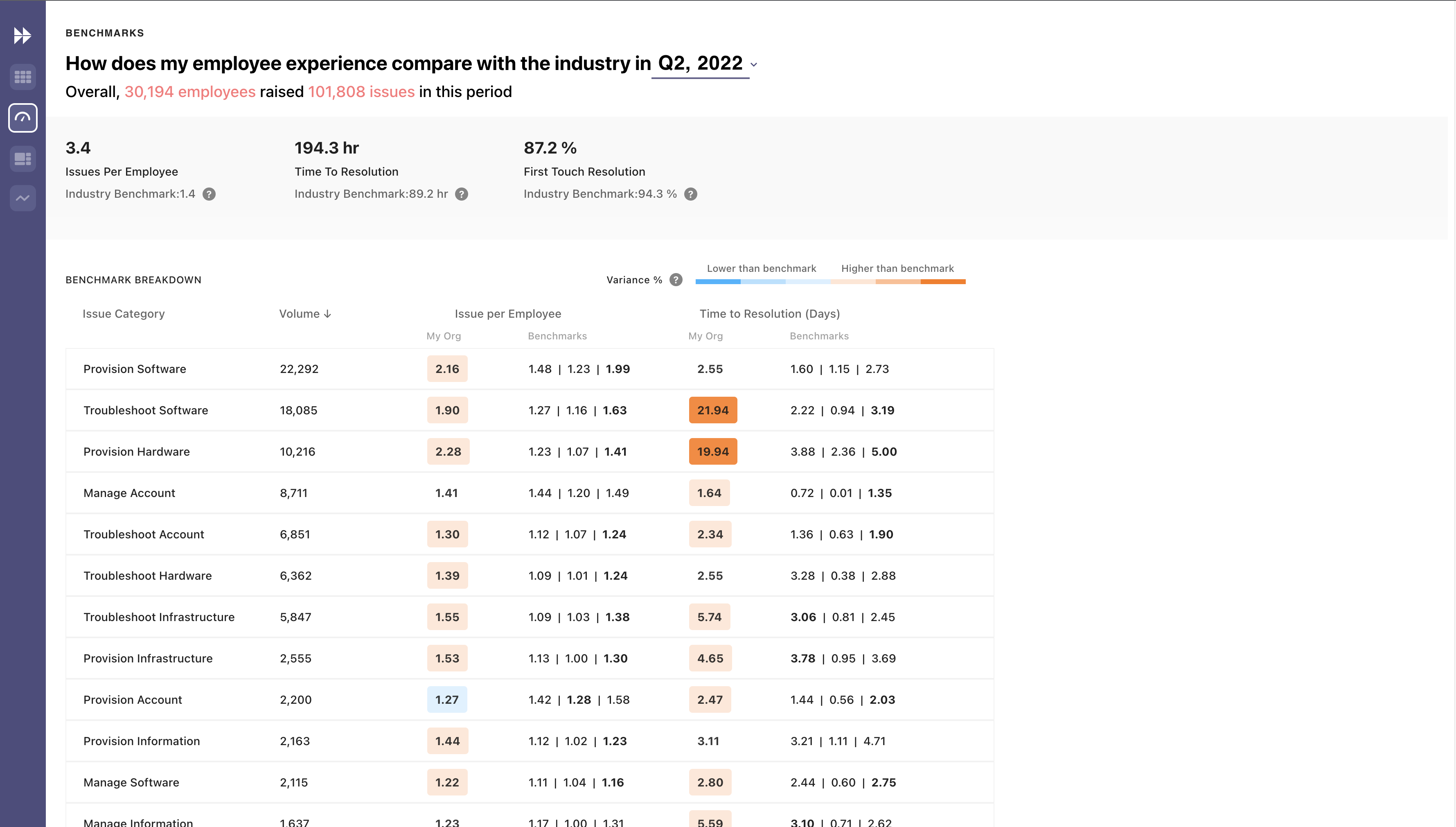This screenshot has width=1456, height=827.
Task: Select the Troubleshoot Software row
Action: pos(145,410)
